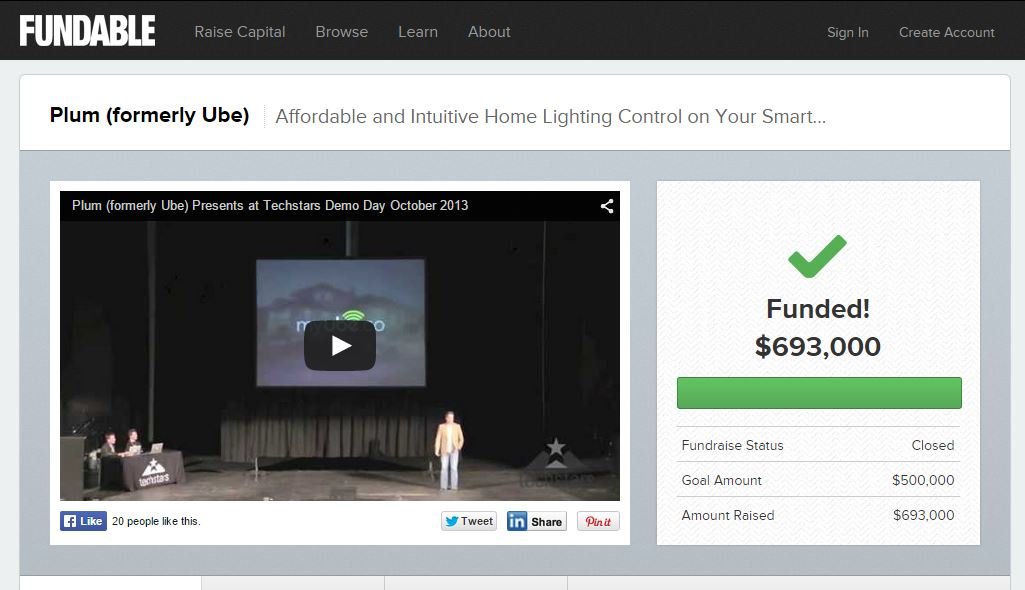
Task: Tweet this campaign
Action: [x=469, y=521]
